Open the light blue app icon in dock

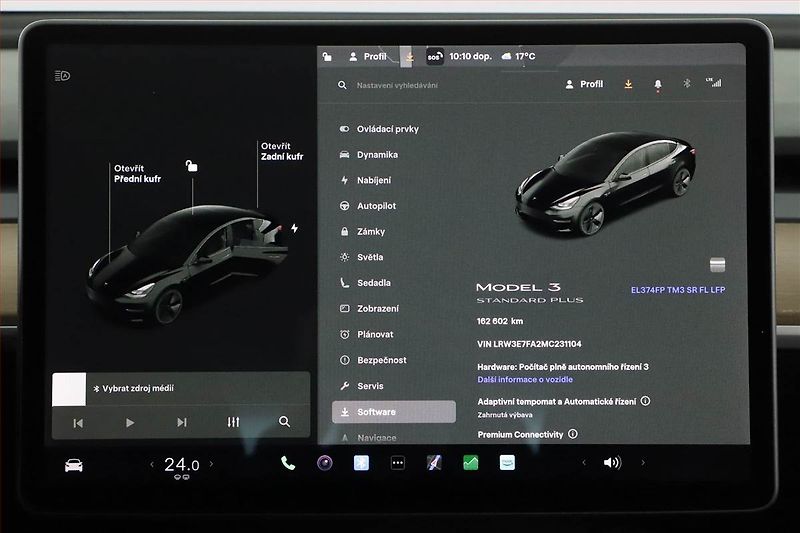(x=507, y=463)
